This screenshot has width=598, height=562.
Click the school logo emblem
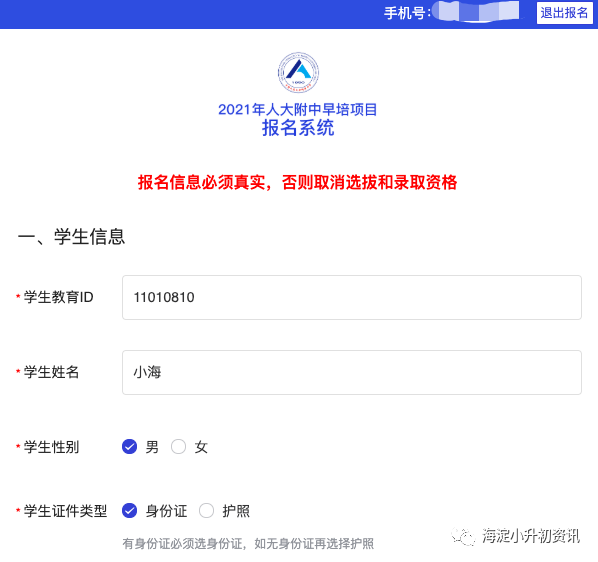coord(298,72)
